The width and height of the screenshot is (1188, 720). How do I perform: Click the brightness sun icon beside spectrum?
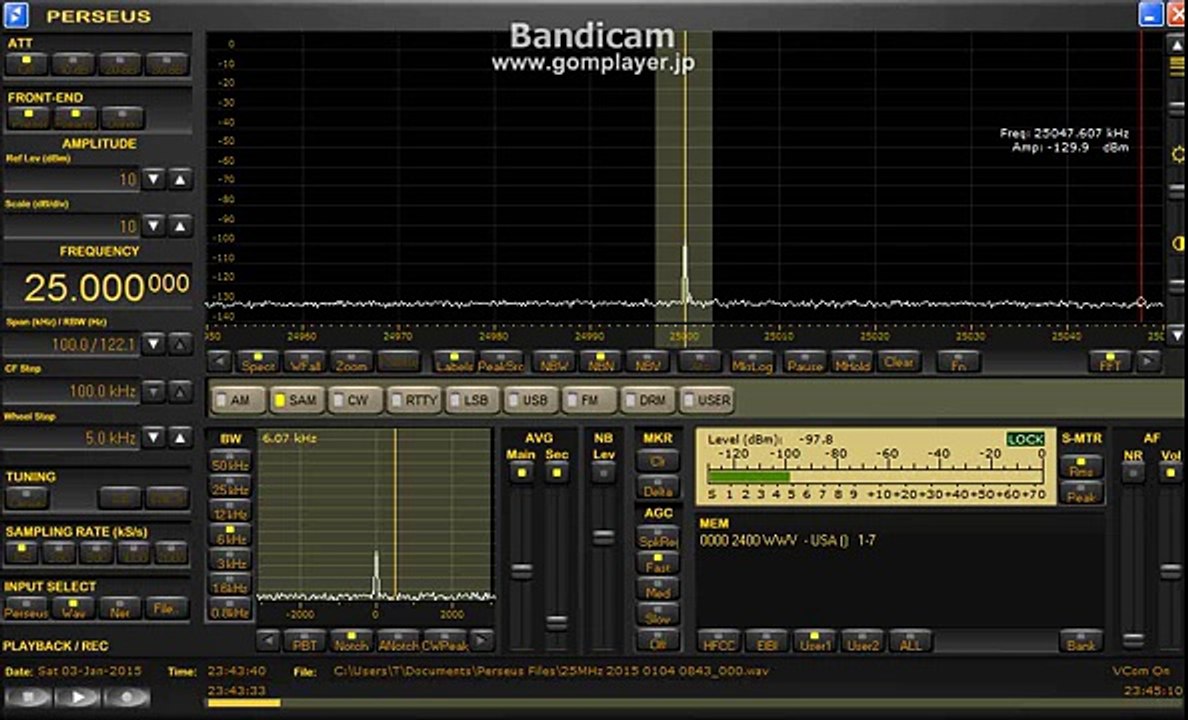tap(1177, 155)
